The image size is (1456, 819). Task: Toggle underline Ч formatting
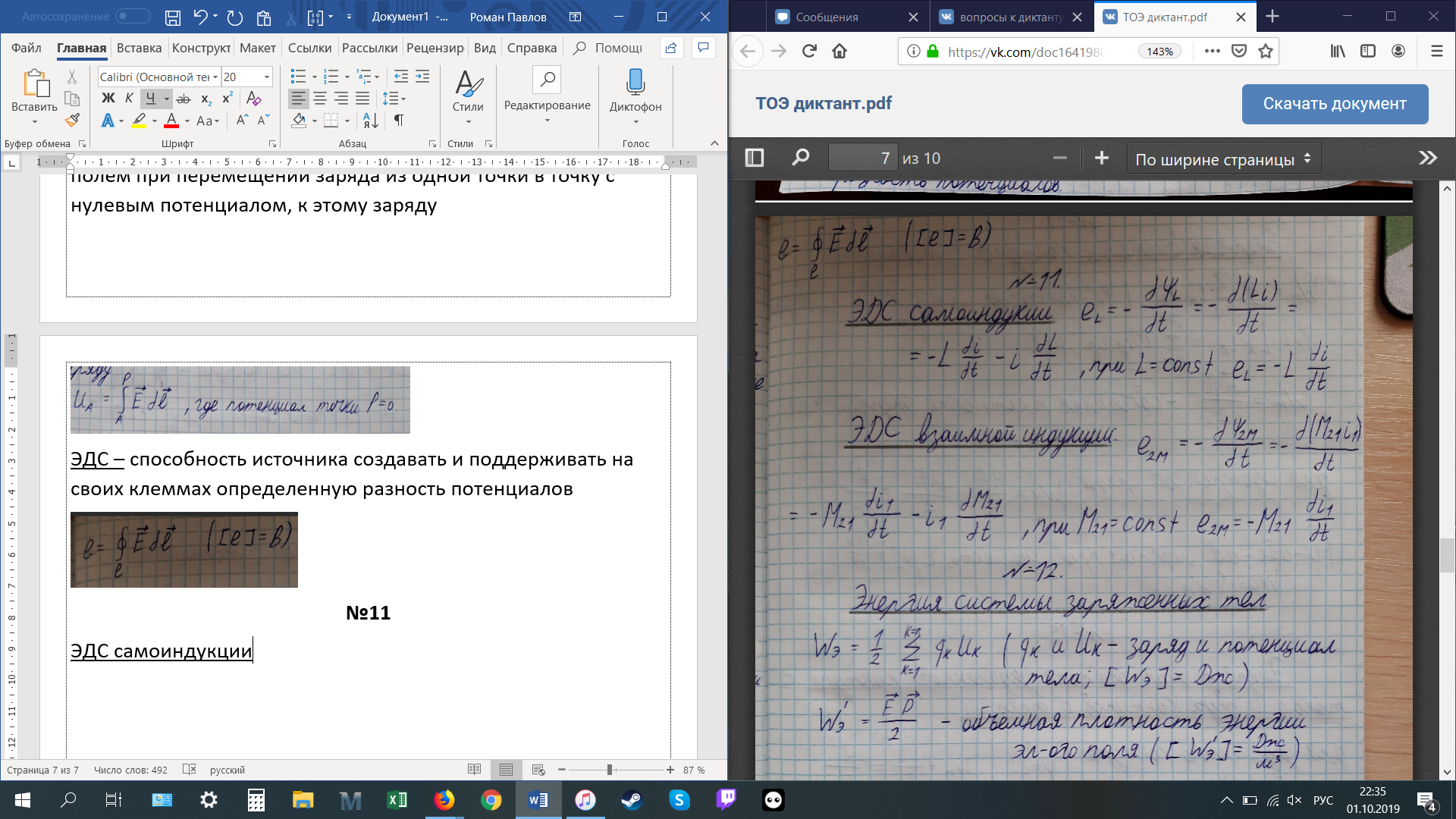pos(150,99)
